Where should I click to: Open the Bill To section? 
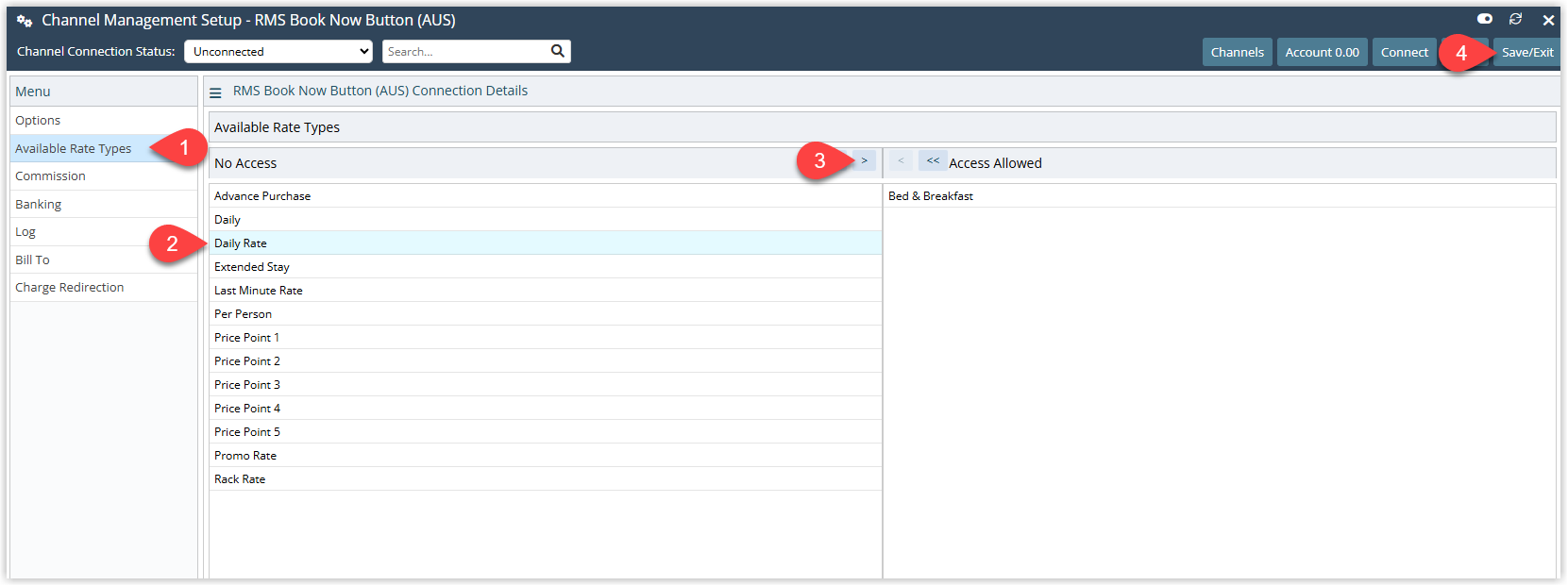(x=104, y=260)
